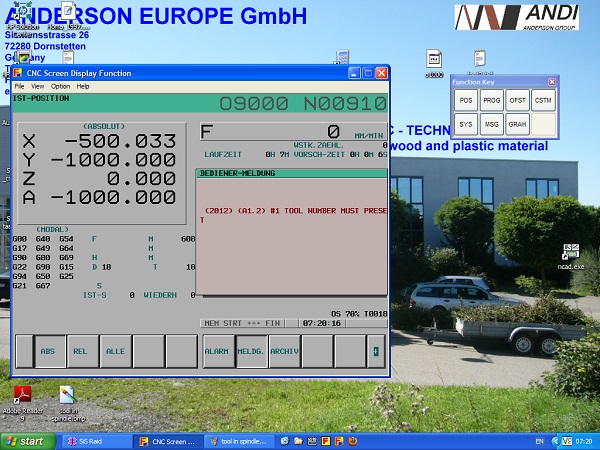Open the Internet Explorer quick launch icon
This screenshot has height=450, width=600.
tap(285, 441)
